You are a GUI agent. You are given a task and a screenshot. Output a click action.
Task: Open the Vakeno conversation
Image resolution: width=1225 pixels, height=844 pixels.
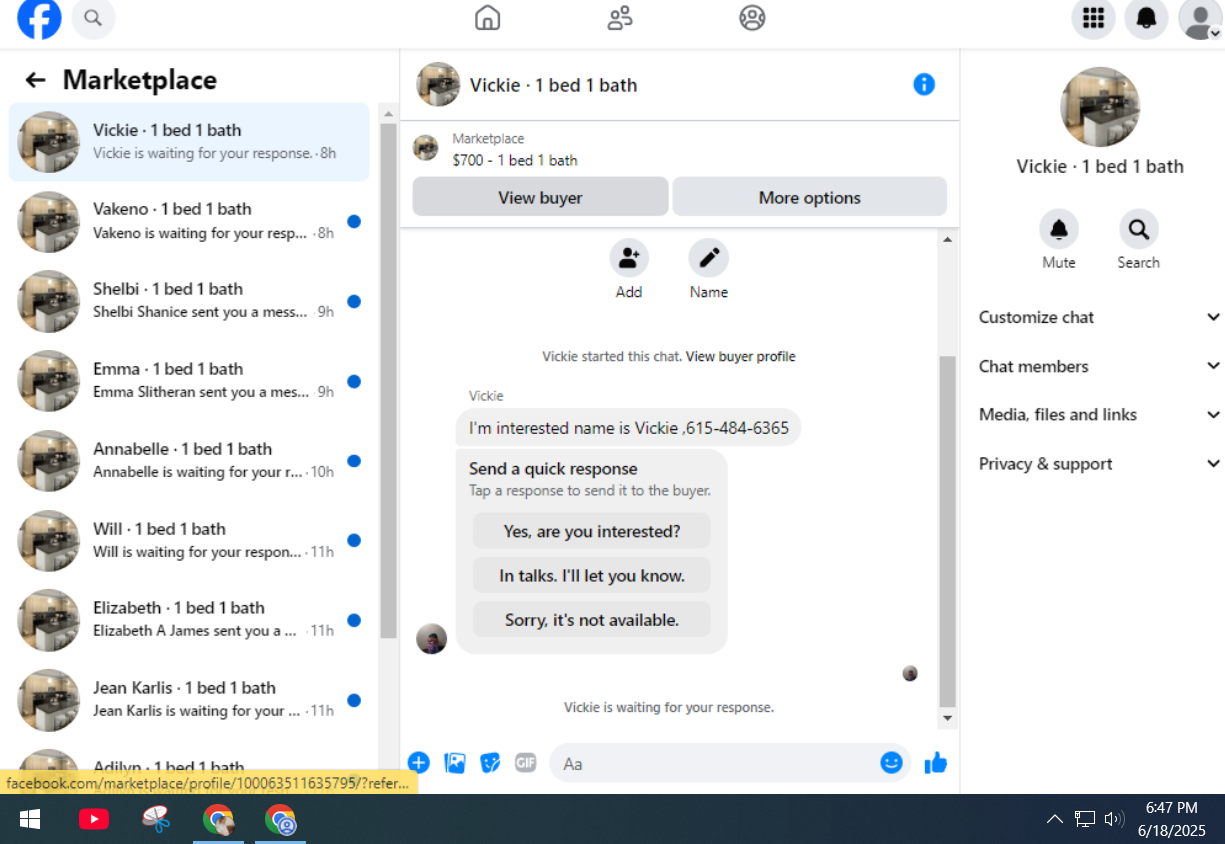click(189, 221)
